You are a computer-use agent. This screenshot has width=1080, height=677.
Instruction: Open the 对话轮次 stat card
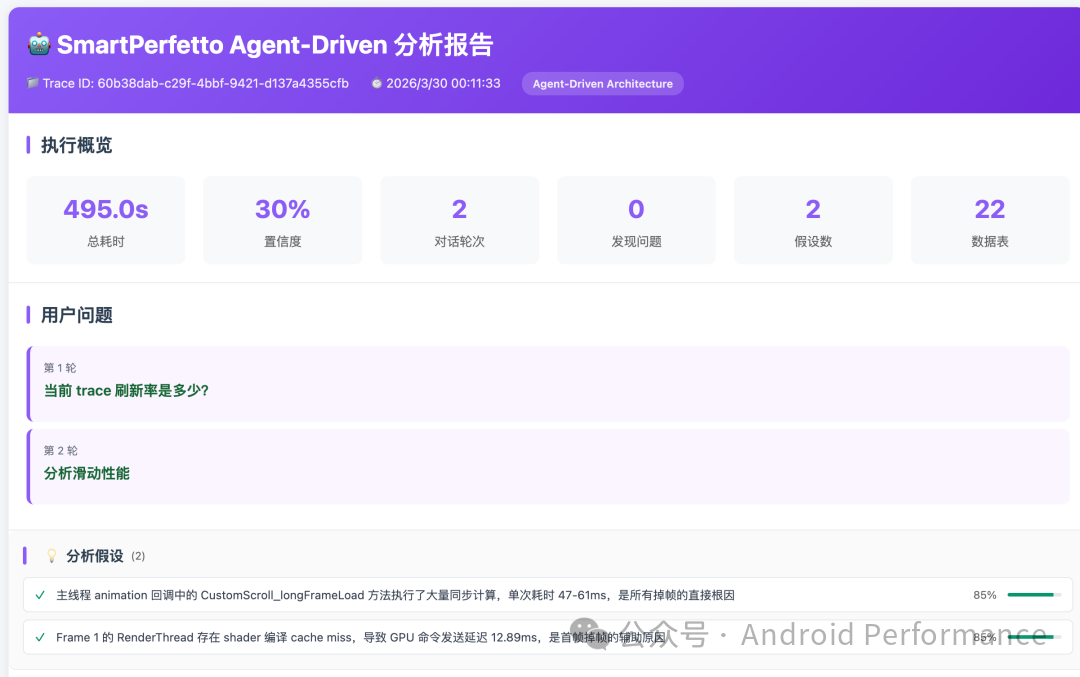[459, 220]
